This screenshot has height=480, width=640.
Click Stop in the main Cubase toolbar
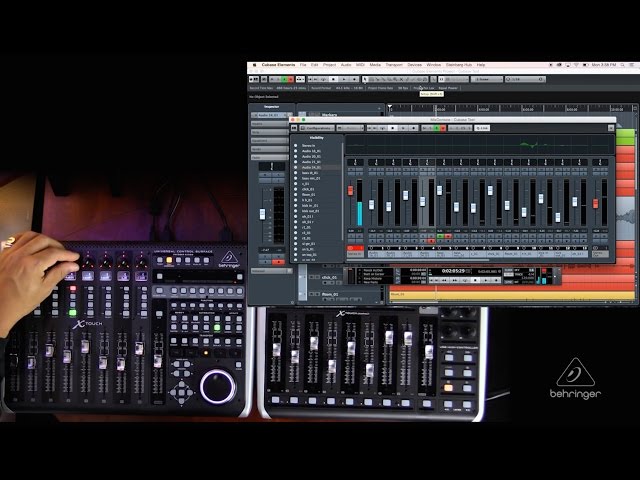pos(333,79)
